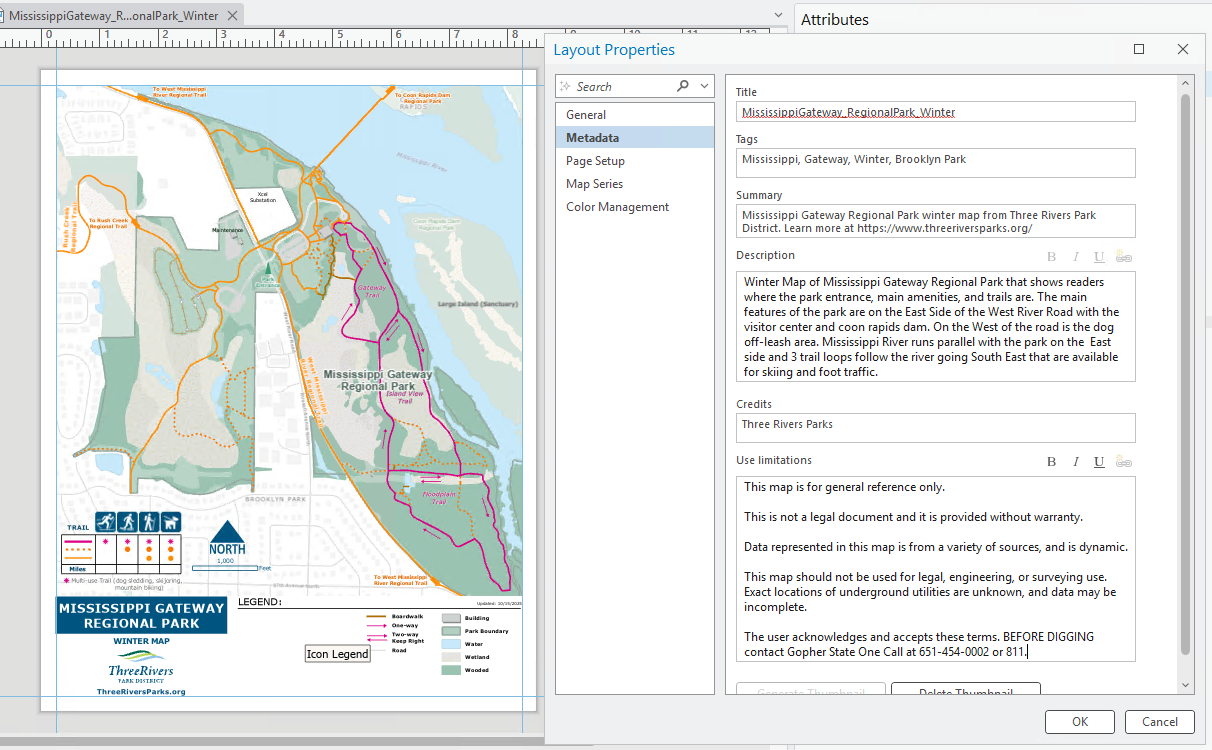Click the Water legend swatch
Viewport: 1212px width, 750px height.
tap(450, 644)
